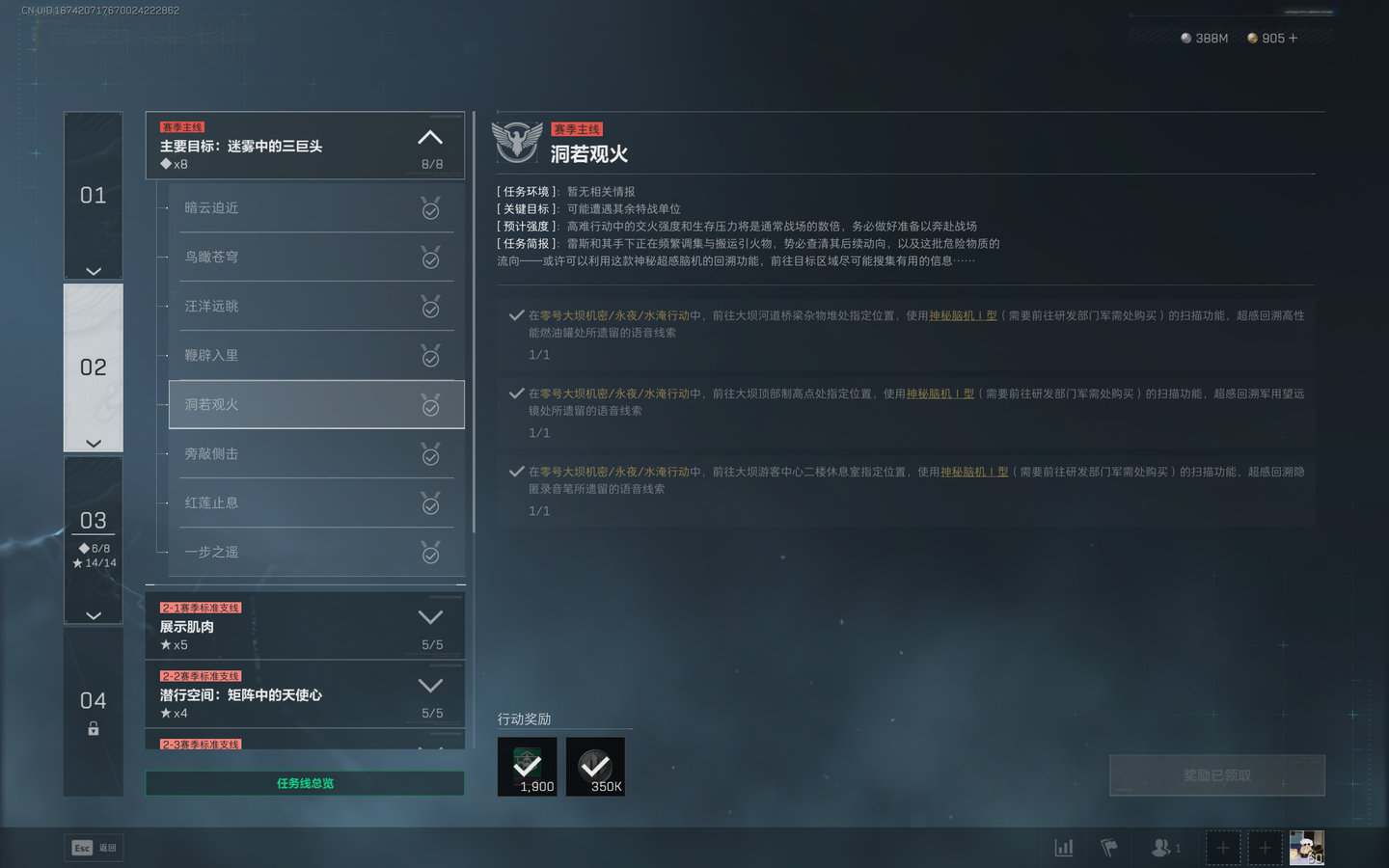Expand the 展示肌肉 side mission group
Image resolution: width=1389 pixels, height=868 pixels.
430,617
